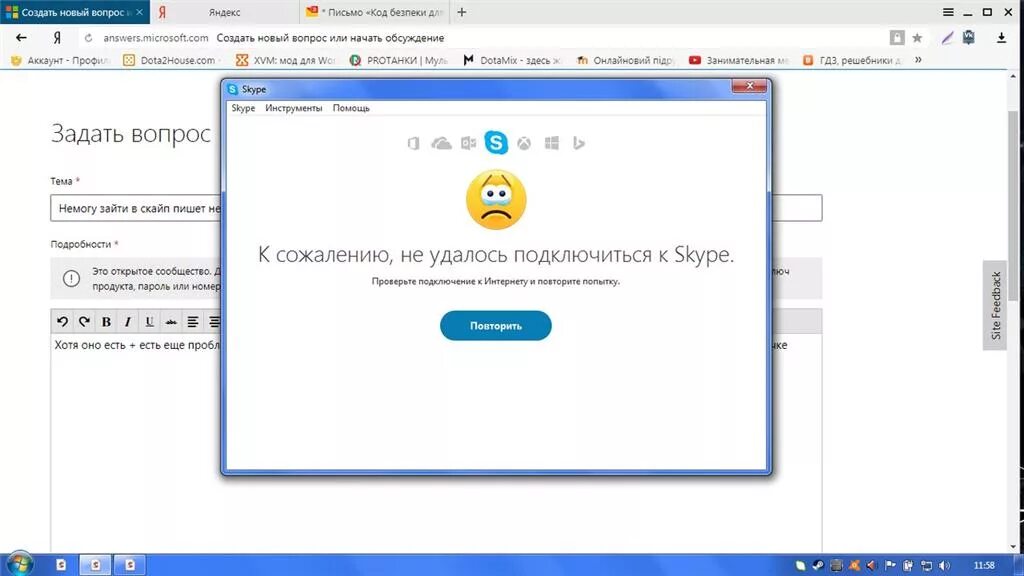Open the XVM: мод для bookmark
1024x576 pixels.
285,60
